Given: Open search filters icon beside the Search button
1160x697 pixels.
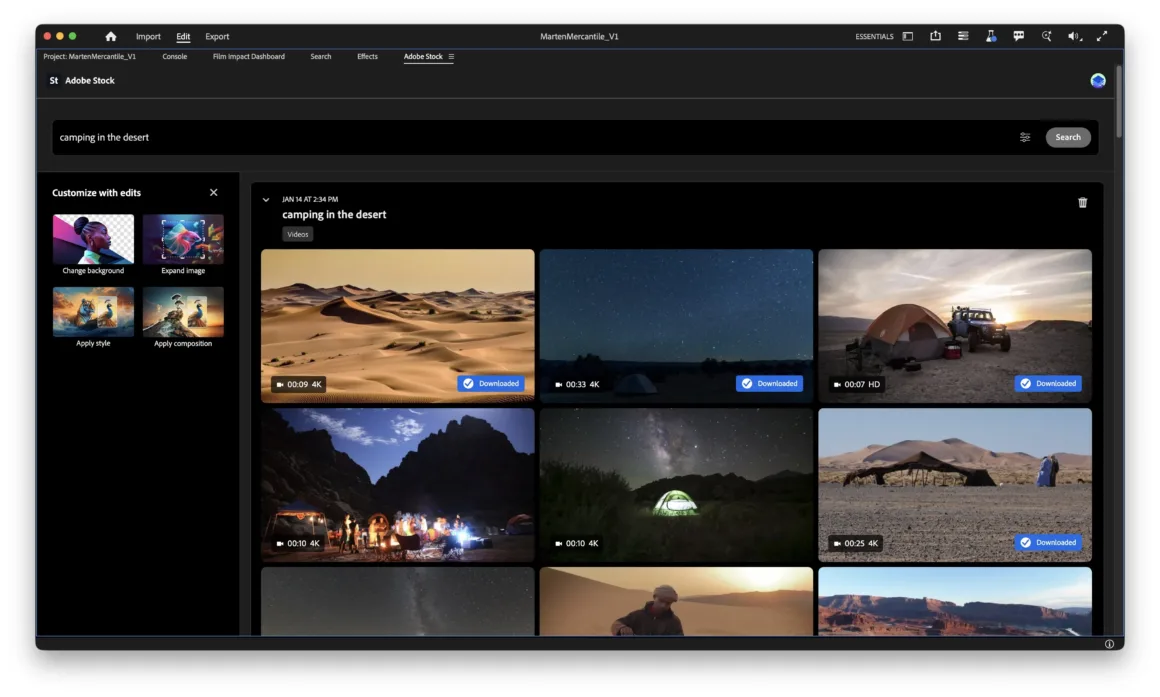Looking at the screenshot, I should 1025,137.
